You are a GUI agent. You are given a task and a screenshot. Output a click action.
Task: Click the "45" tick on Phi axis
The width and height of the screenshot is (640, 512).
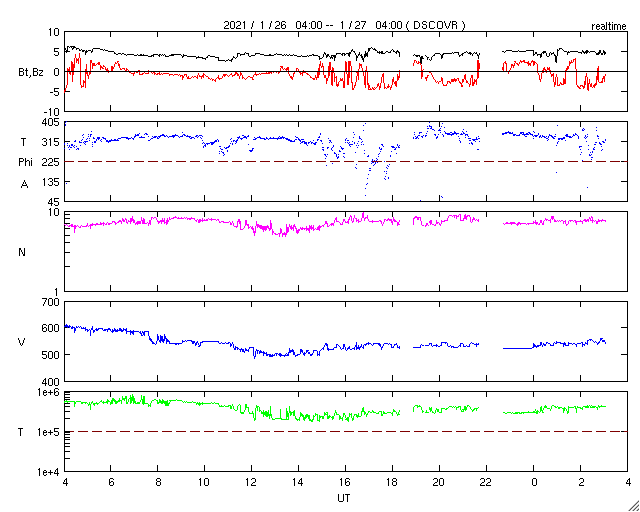[x=54, y=202]
